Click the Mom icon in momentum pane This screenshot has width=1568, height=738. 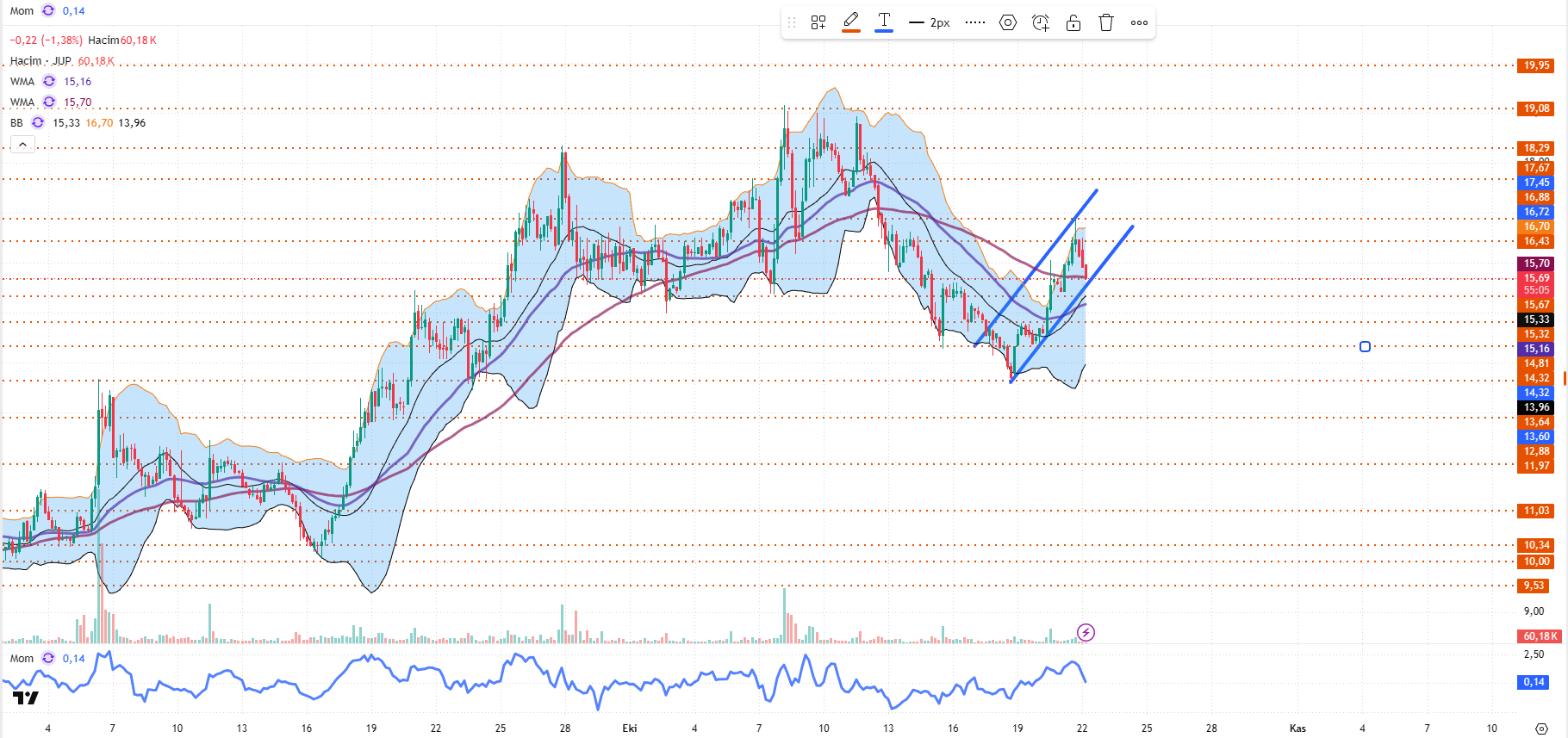point(48,658)
